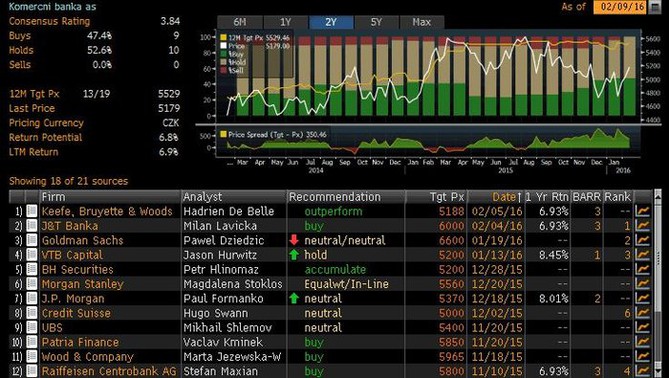Open Wood & Company firm link
This screenshot has width=669, height=378.
pyautogui.click(x=87, y=356)
